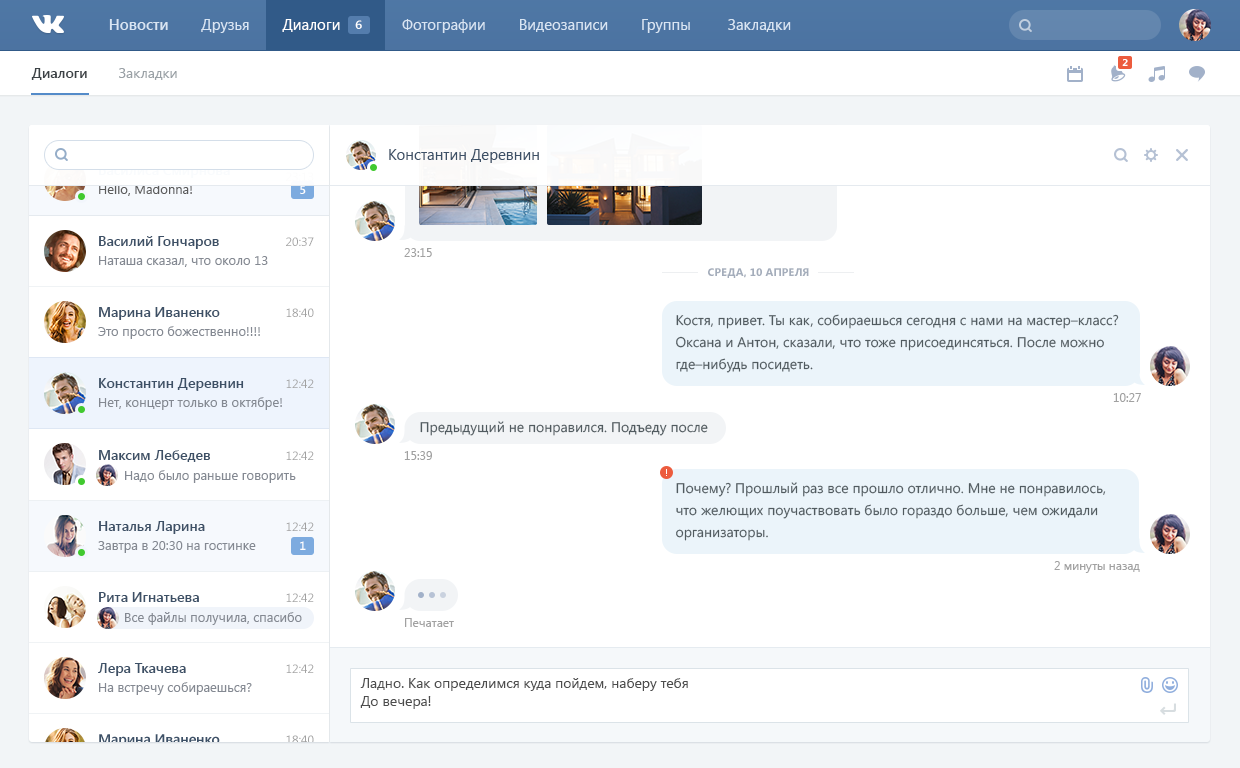Click message starting 'Почему? Прошлый раз'

coord(901,511)
